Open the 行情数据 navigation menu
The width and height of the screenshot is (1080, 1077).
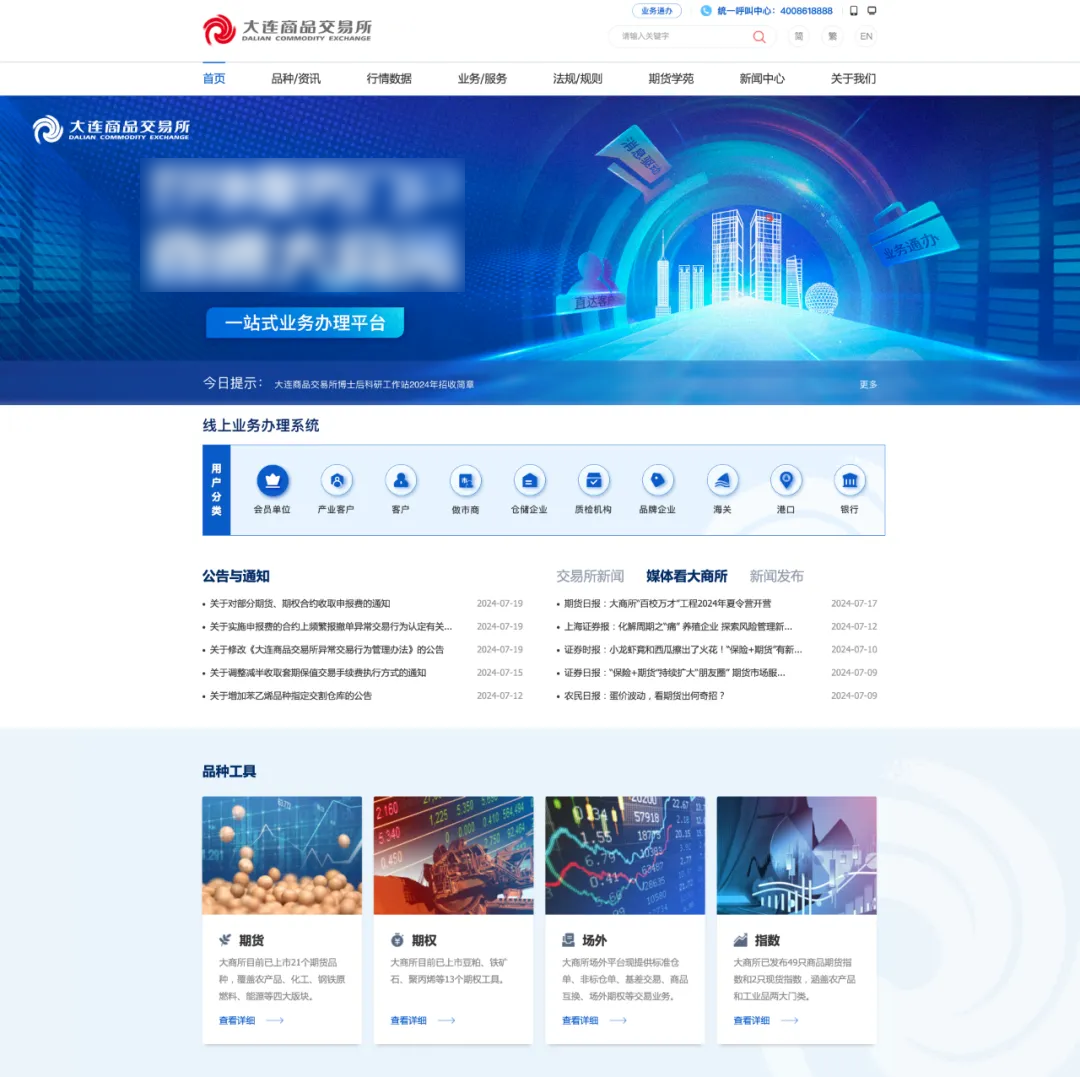coord(389,79)
